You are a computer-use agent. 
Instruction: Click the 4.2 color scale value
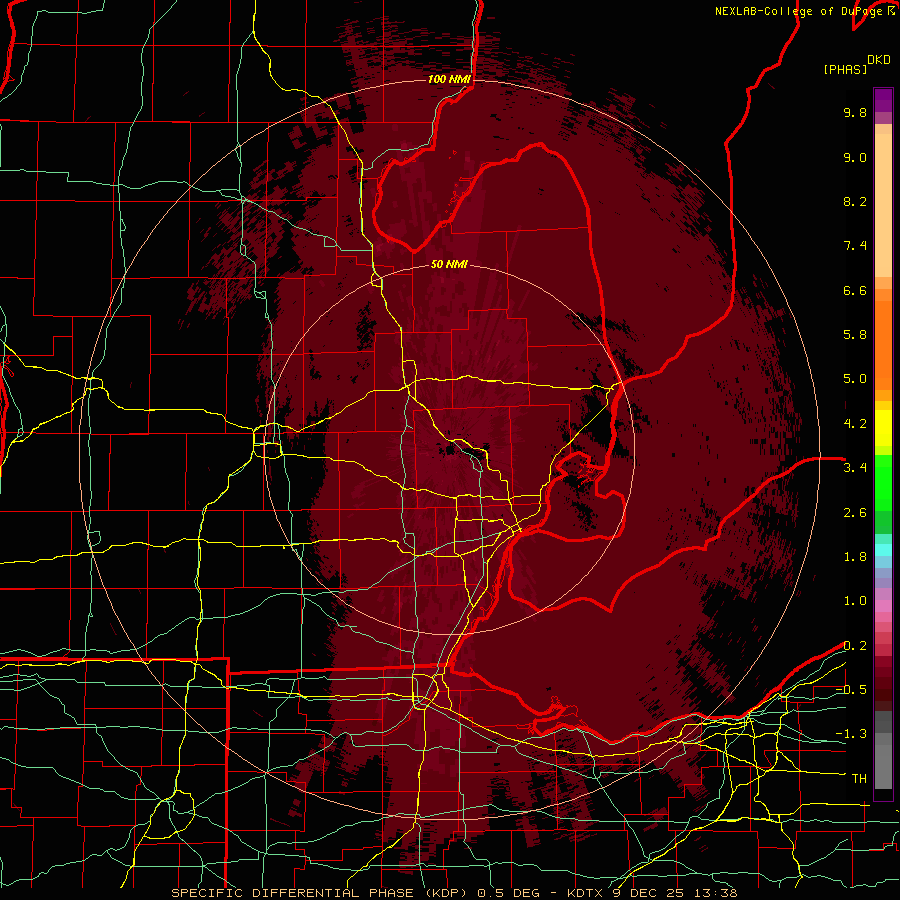855,424
